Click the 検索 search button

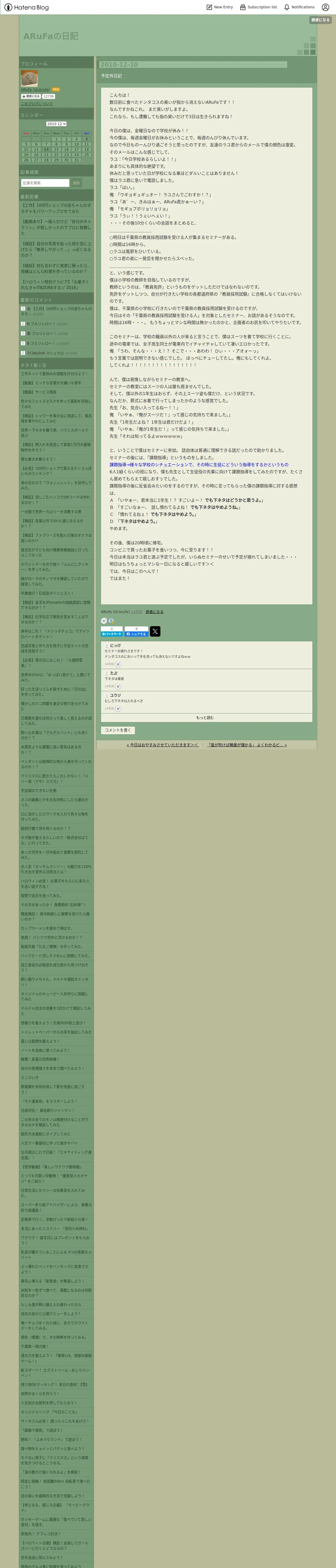(76, 183)
